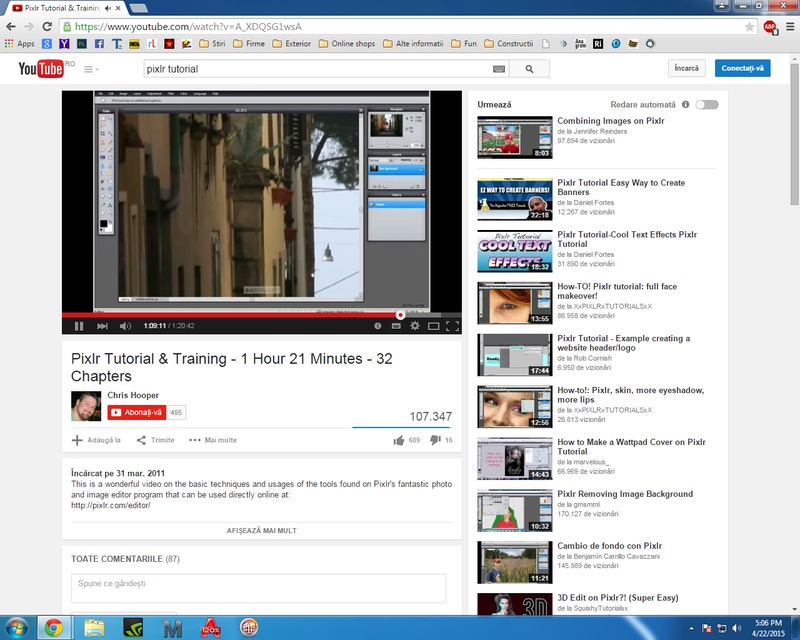Open the Stiri bookmarks folder
Image resolution: width=800 pixels, height=640 pixels.
212,44
